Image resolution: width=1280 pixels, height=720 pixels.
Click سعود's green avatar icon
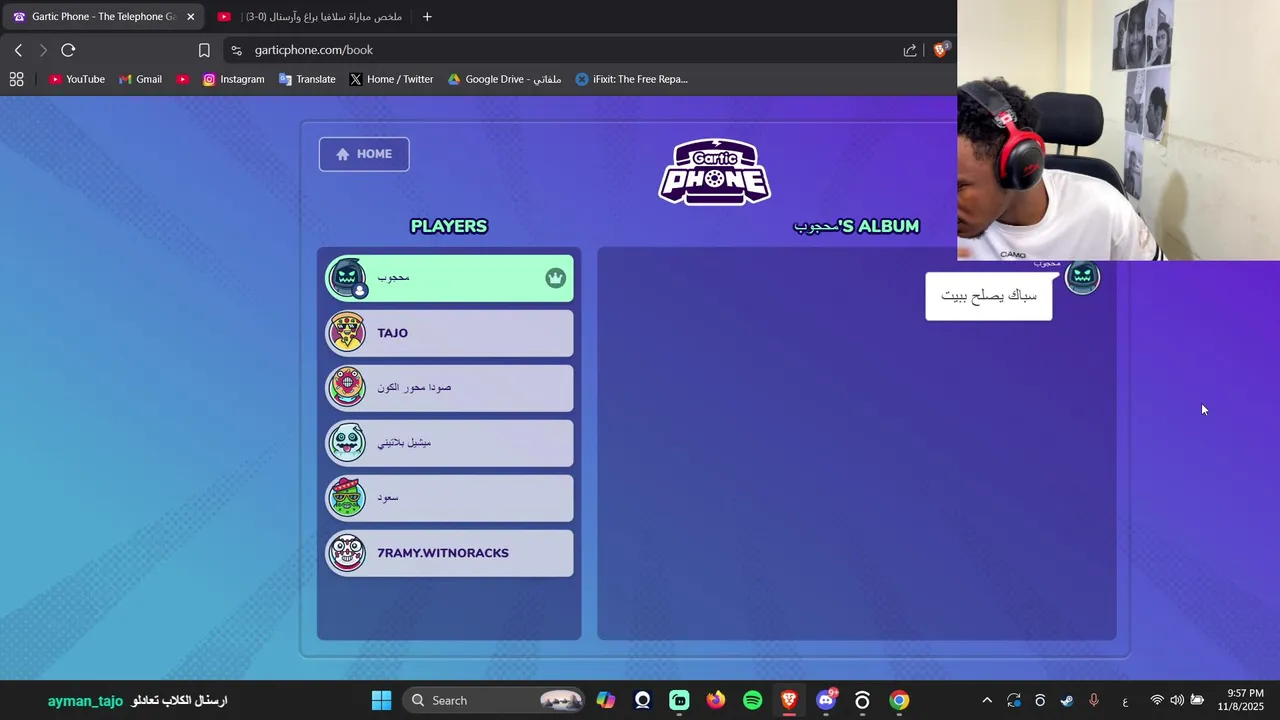[x=347, y=498]
